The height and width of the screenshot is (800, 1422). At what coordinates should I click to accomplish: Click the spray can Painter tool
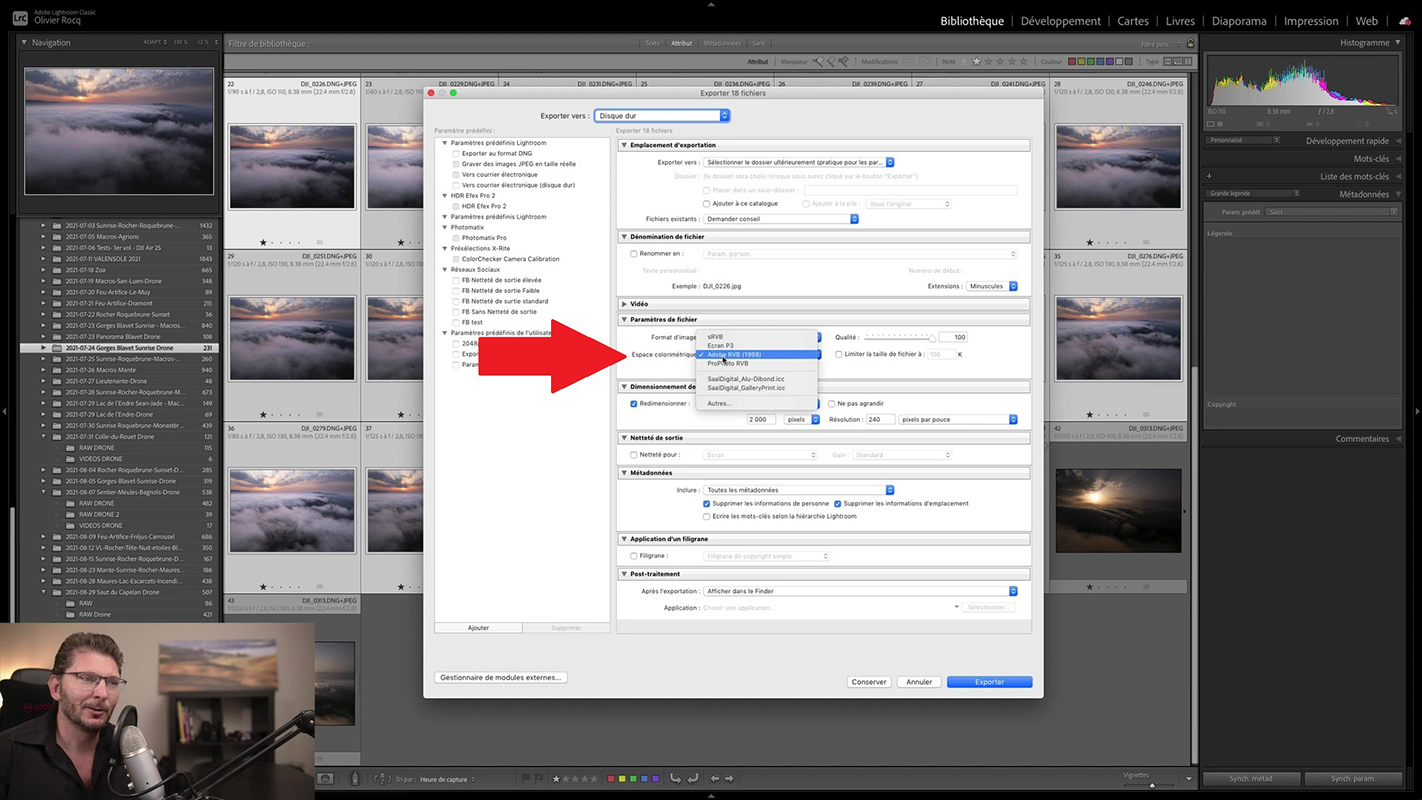[x=355, y=779]
